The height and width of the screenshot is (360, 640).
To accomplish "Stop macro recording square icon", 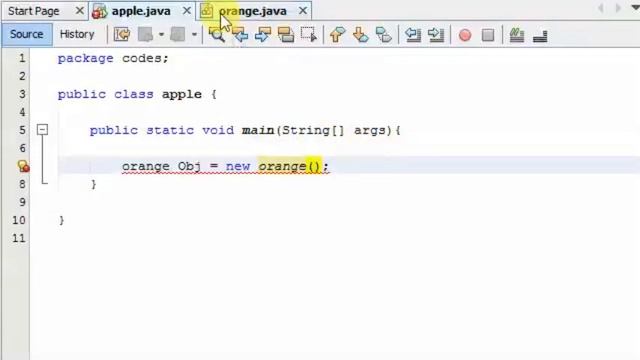I will point(488,35).
